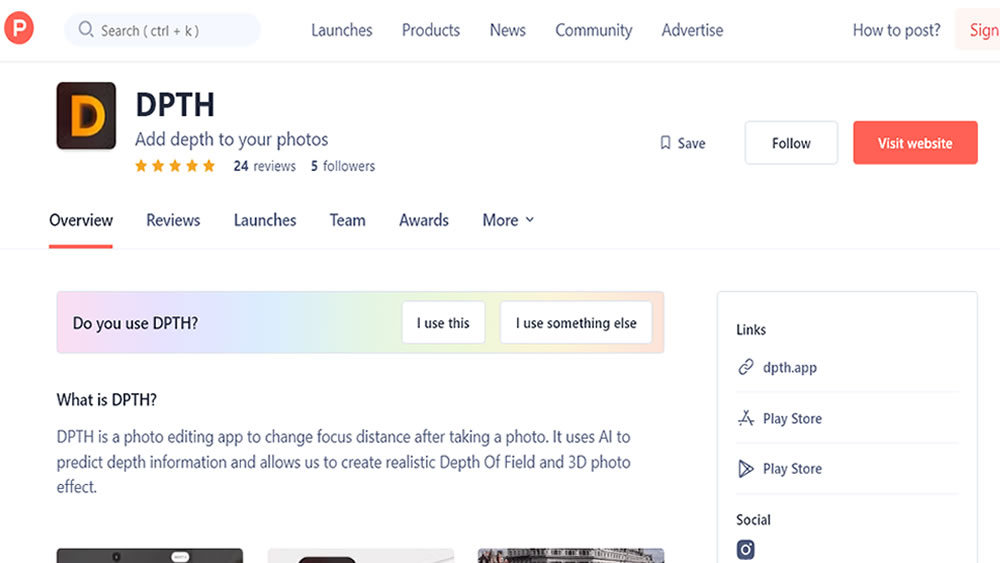This screenshot has height=563, width=1000.
Task: Click the chain link icon
Action: pos(746,367)
